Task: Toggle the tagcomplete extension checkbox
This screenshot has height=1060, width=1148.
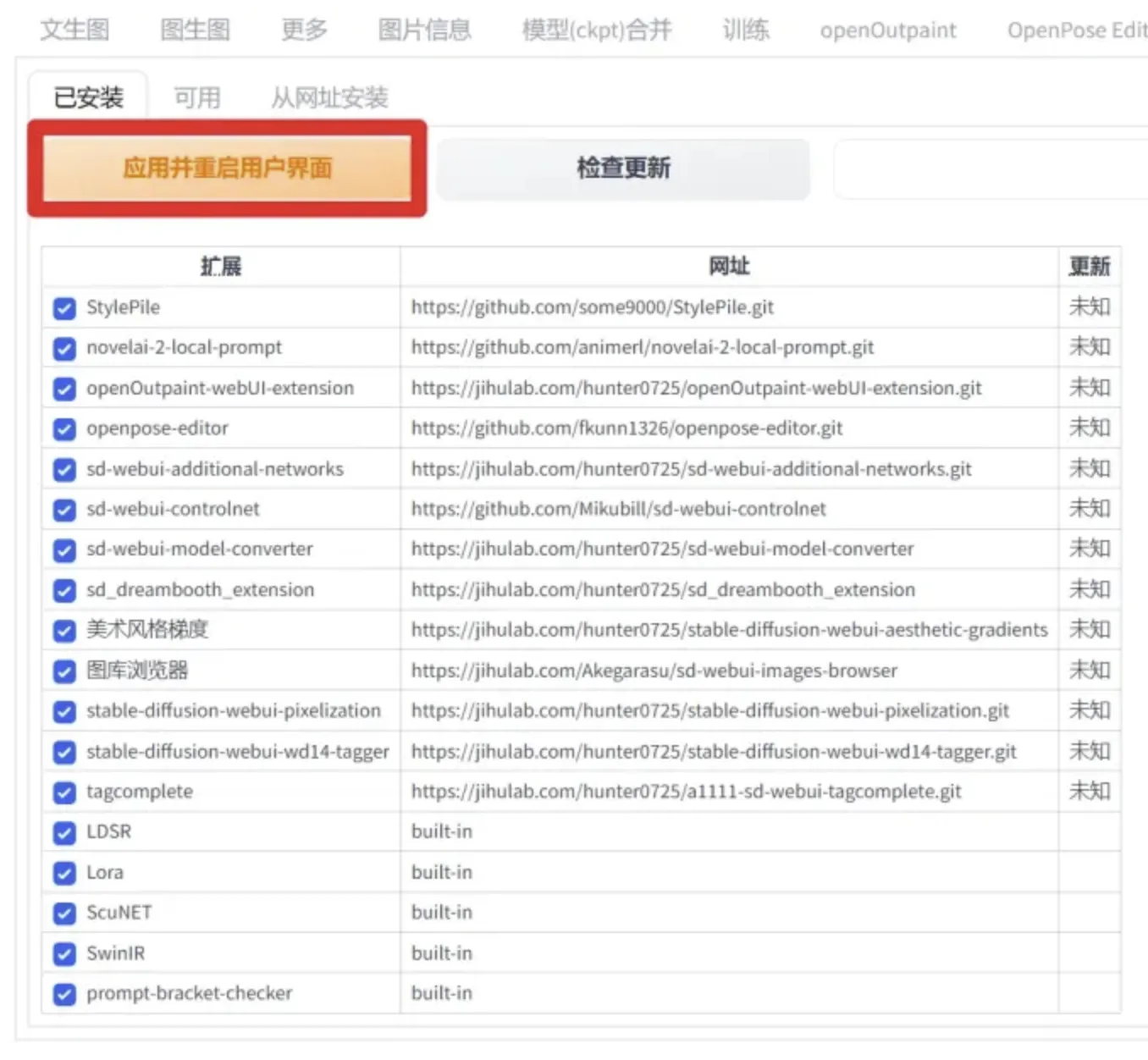Action: click(x=64, y=792)
